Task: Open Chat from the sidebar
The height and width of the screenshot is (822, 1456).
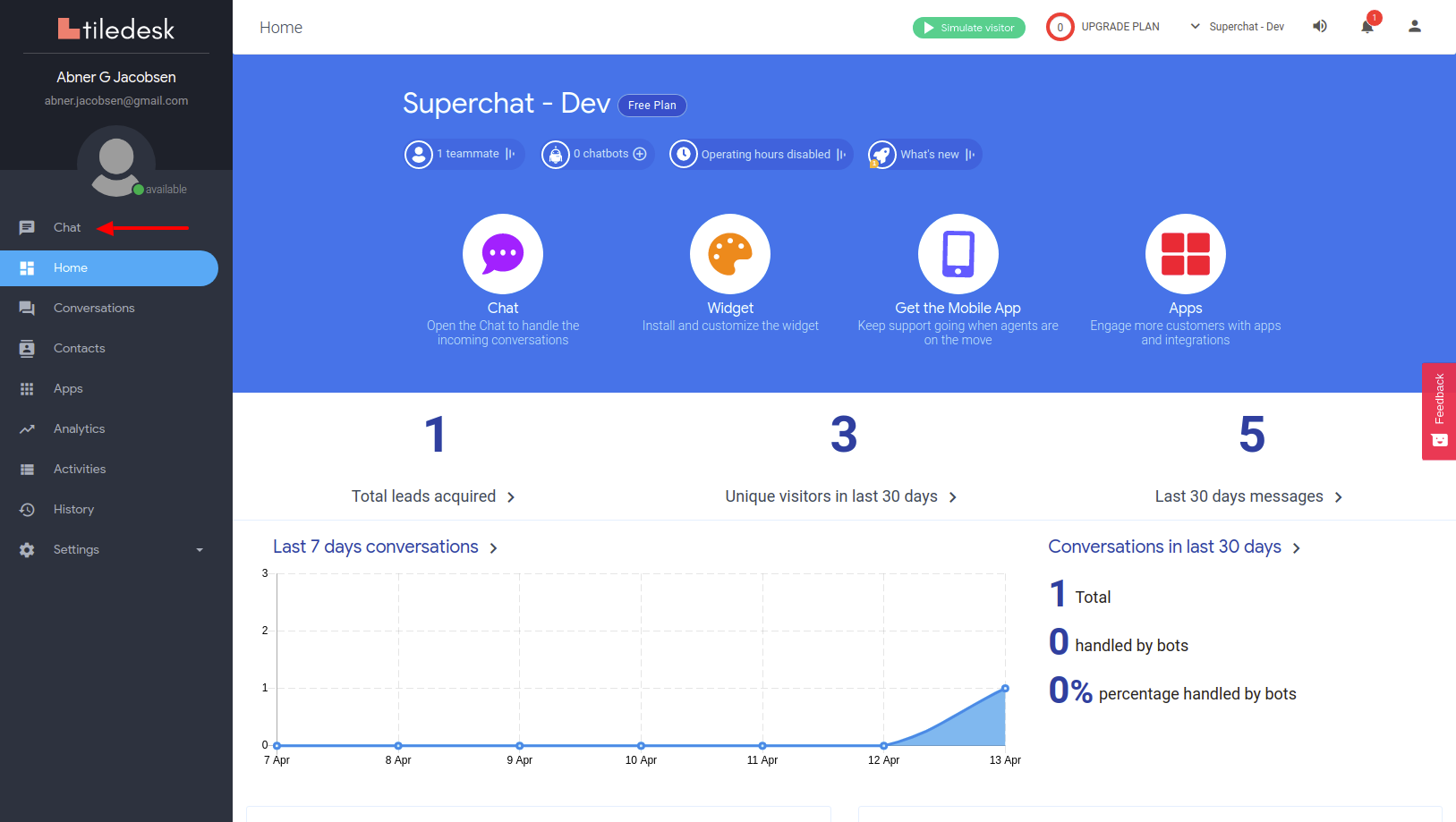Action: [67, 227]
